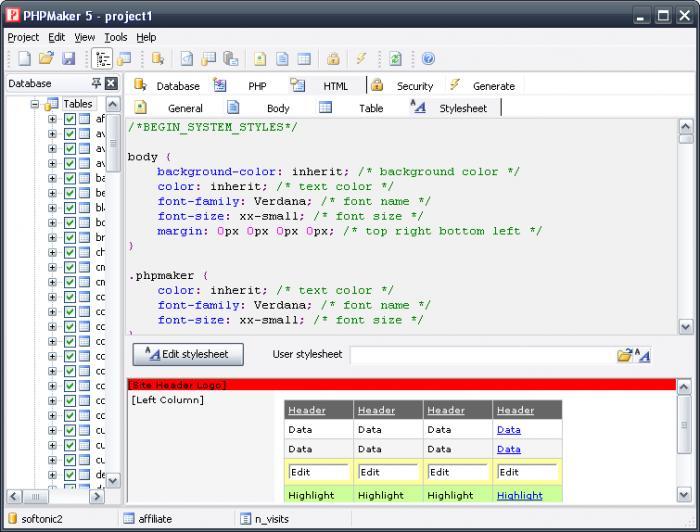The image size is (700, 532).
Task: Click the second 'Data' link in preview
Action: (508, 449)
